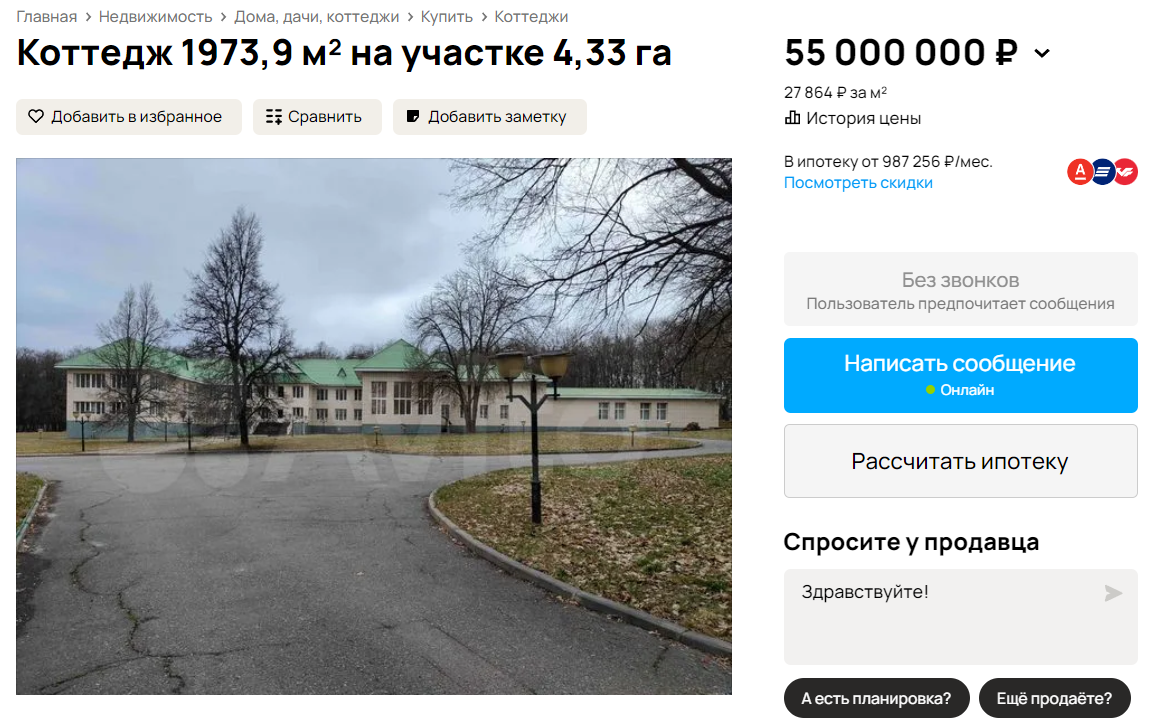Select quick reply А есть планировка?
Screen dimensions: 1169x719
[x=876, y=698]
